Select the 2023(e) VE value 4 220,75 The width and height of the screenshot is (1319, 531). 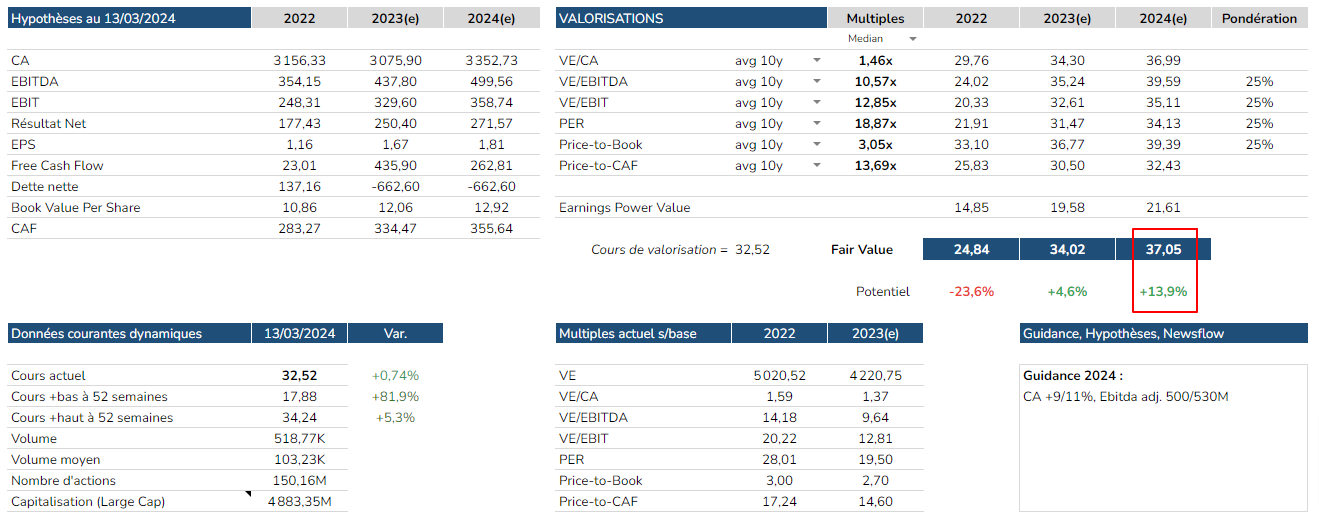pos(875,376)
